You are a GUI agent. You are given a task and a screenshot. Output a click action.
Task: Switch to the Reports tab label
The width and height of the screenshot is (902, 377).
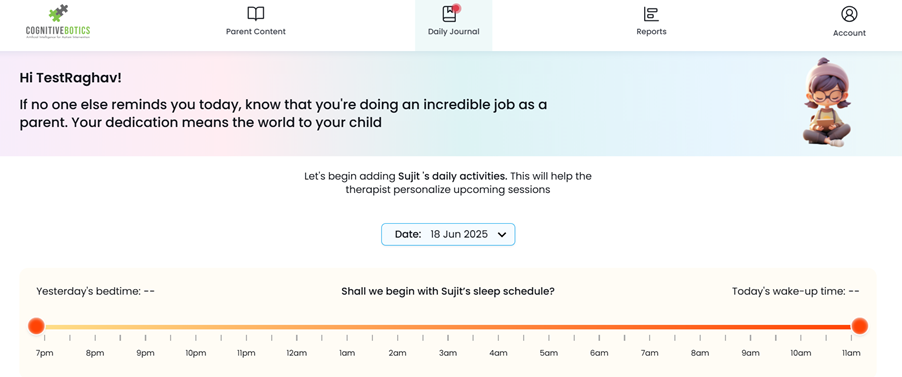click(x=651, y=32)
